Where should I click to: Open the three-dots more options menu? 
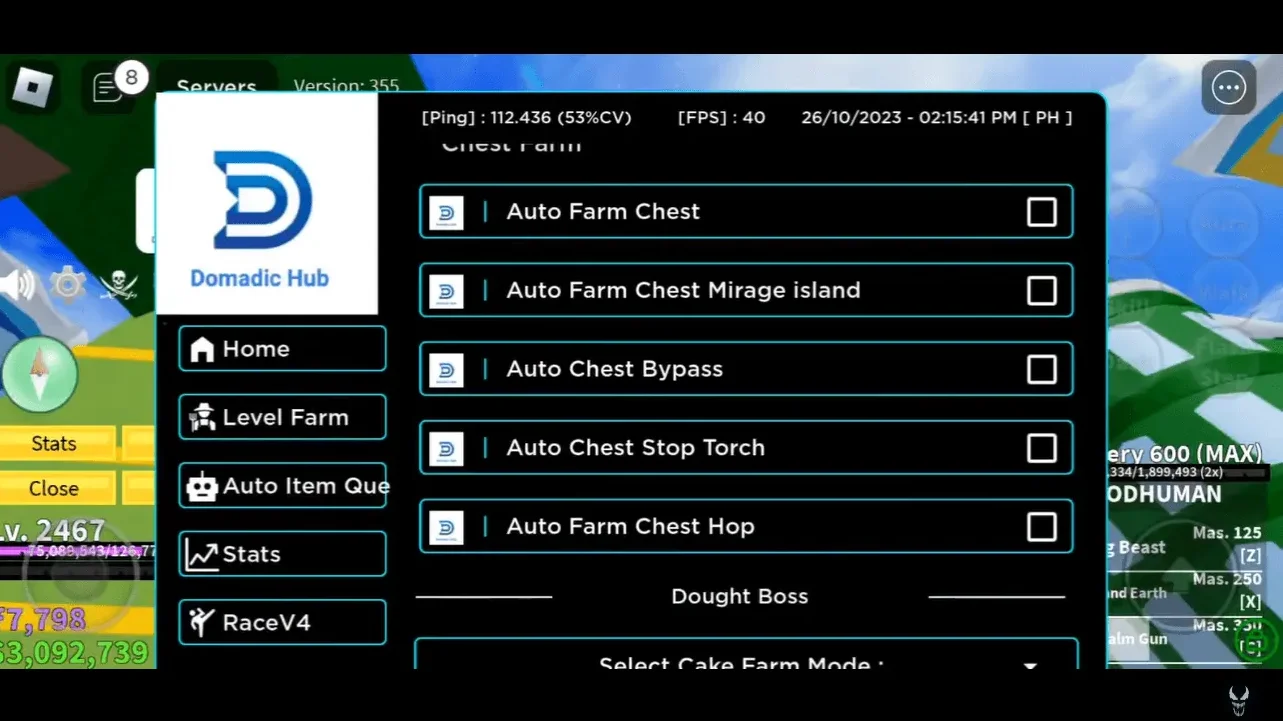[x=1228, y=88]
